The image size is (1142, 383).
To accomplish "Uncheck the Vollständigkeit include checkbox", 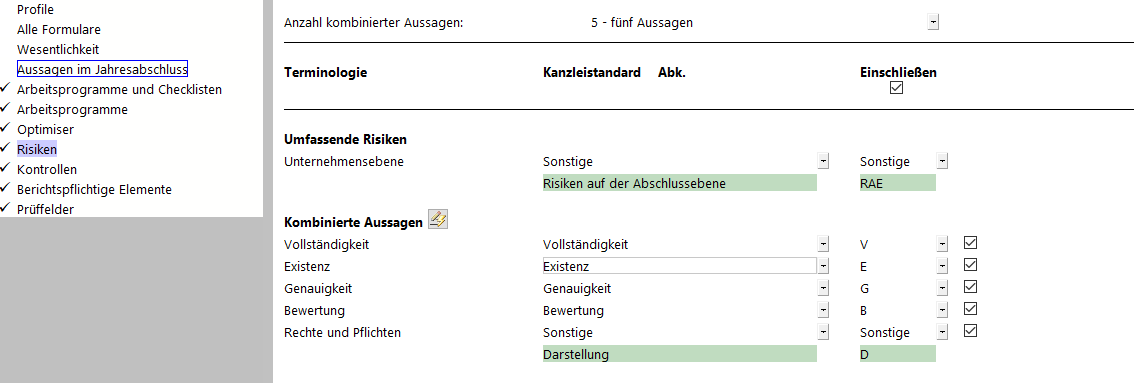I will [970, 243].
